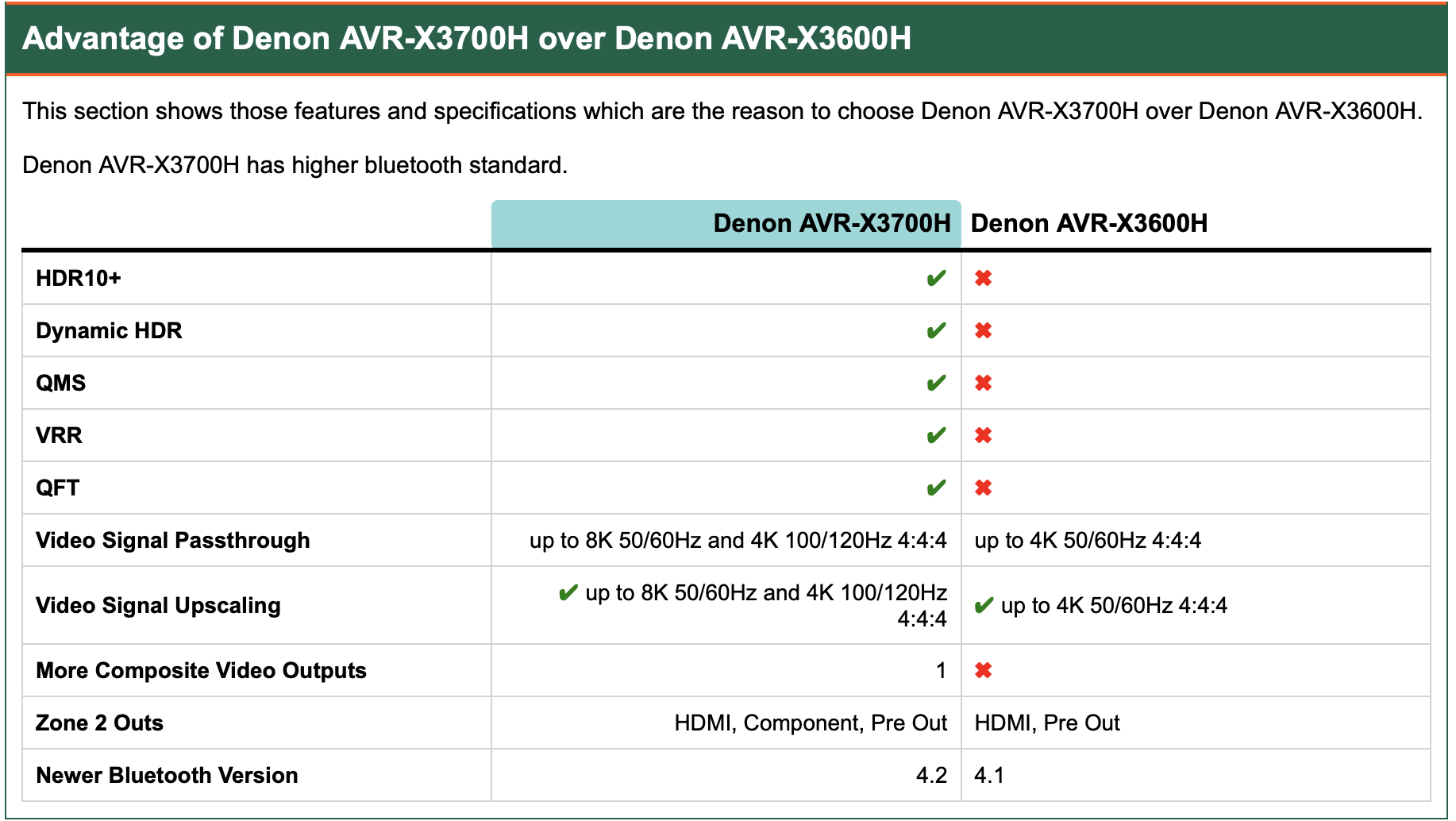Click the QFT row label

pos(58,488)
